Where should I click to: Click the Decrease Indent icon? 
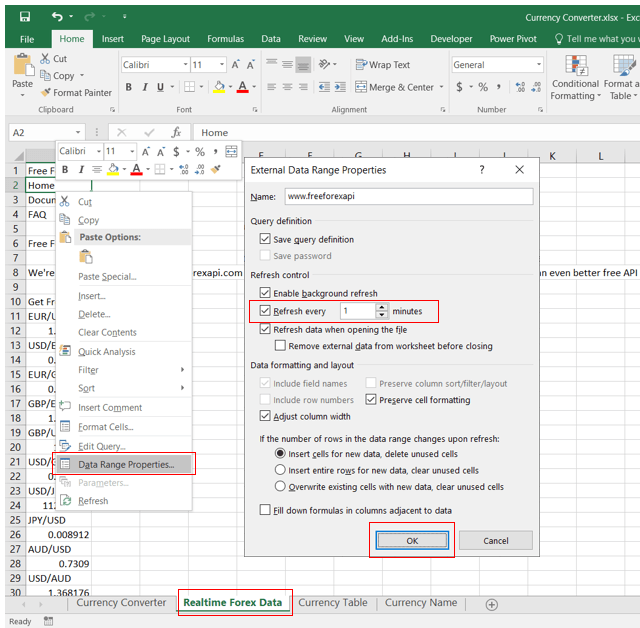pos(324,87)
